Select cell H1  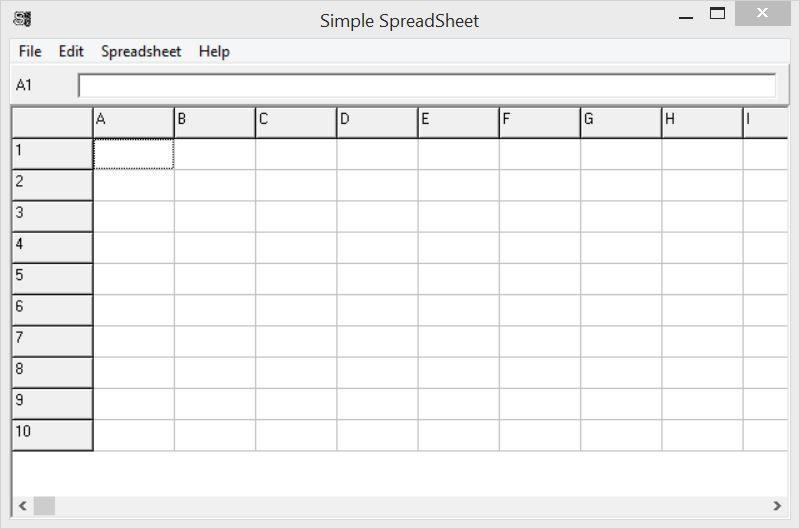[703, 154]
